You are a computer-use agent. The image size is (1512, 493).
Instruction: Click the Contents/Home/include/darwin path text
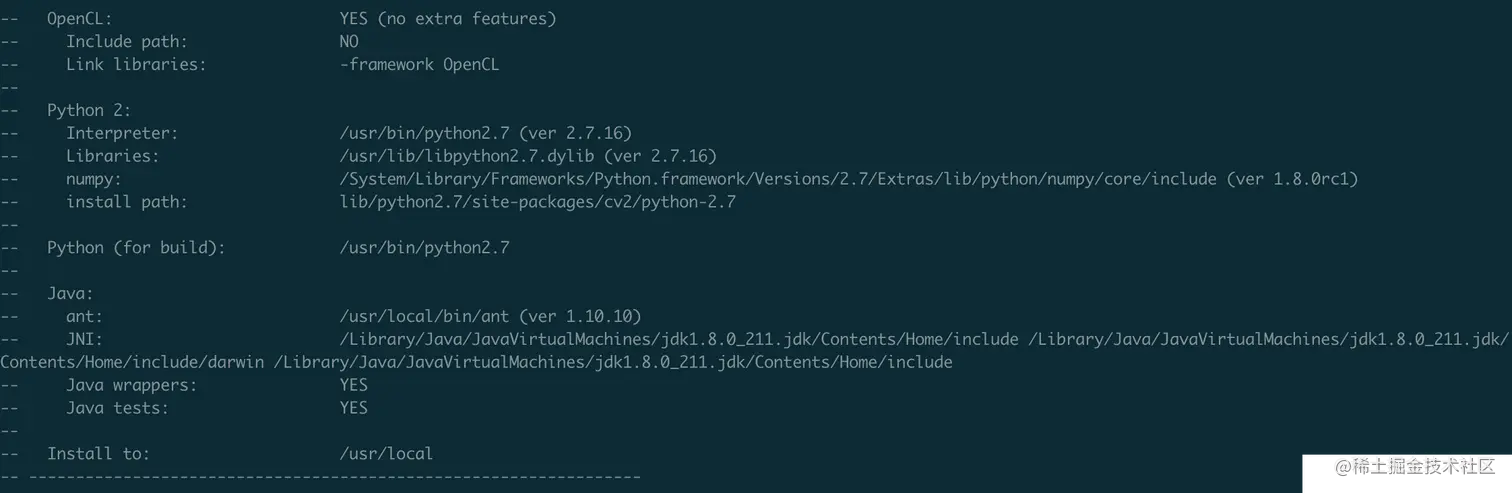136,362
